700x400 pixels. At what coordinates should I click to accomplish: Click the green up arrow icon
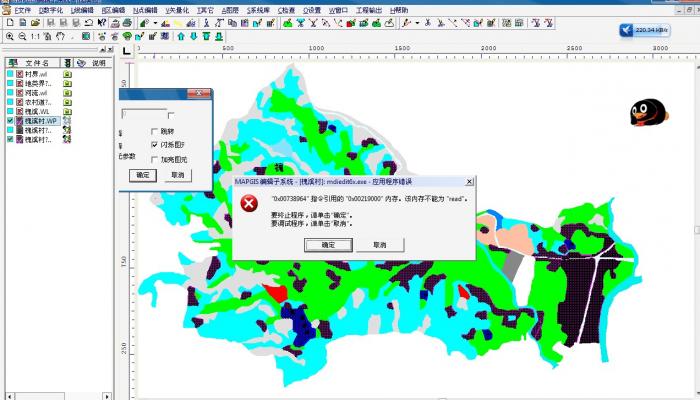coord(181,37)
